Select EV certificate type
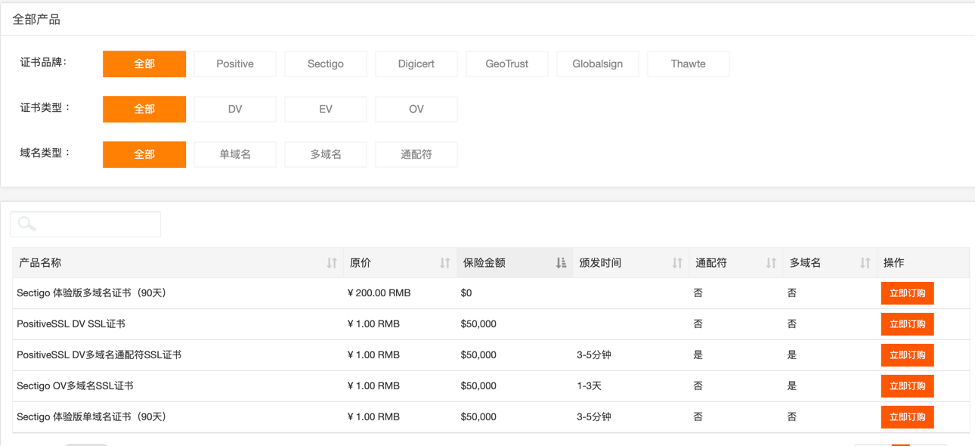This screenshot has height=447, width=977. (325, 109)
